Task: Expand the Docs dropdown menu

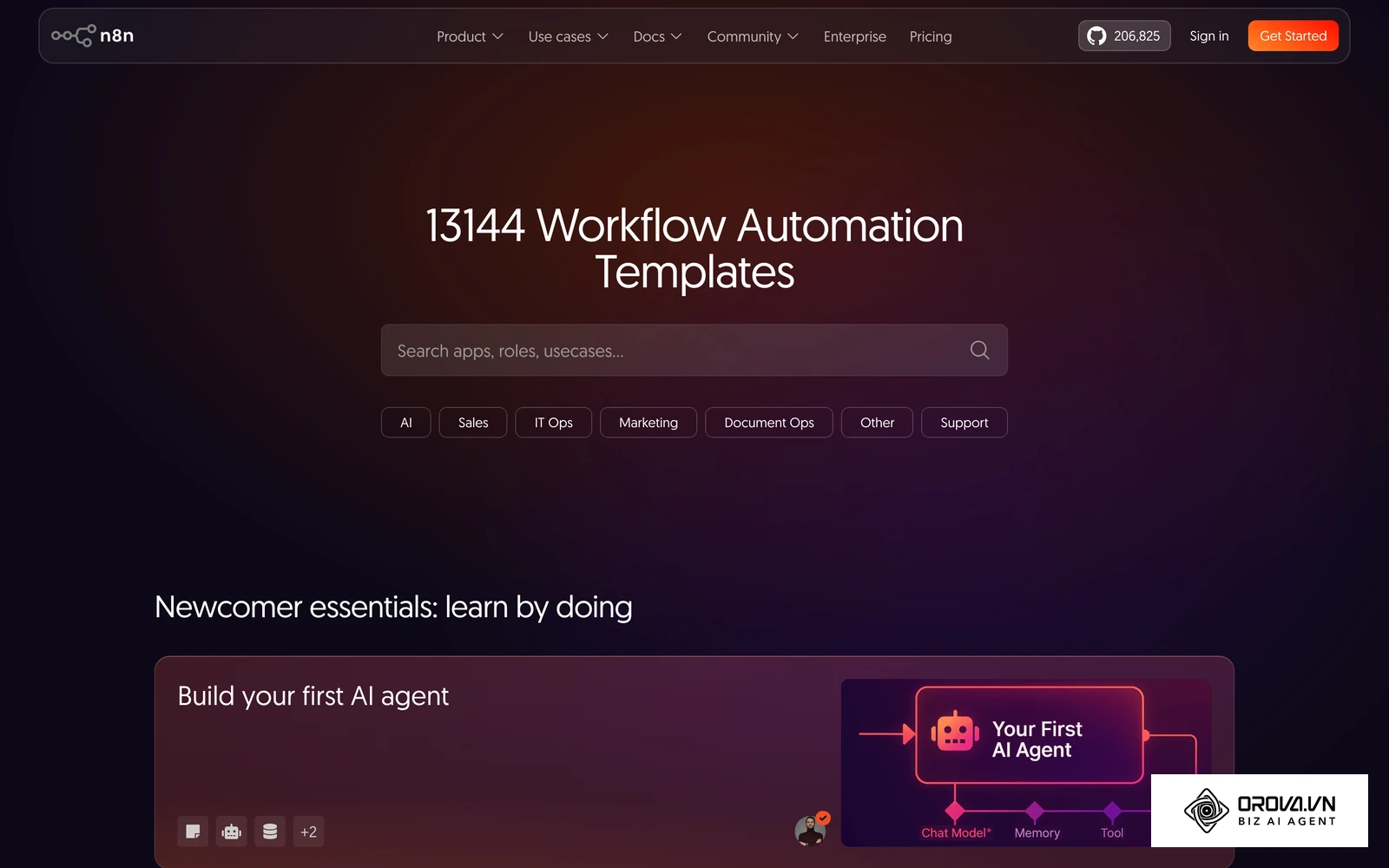Action: click(x=657, y=36)
